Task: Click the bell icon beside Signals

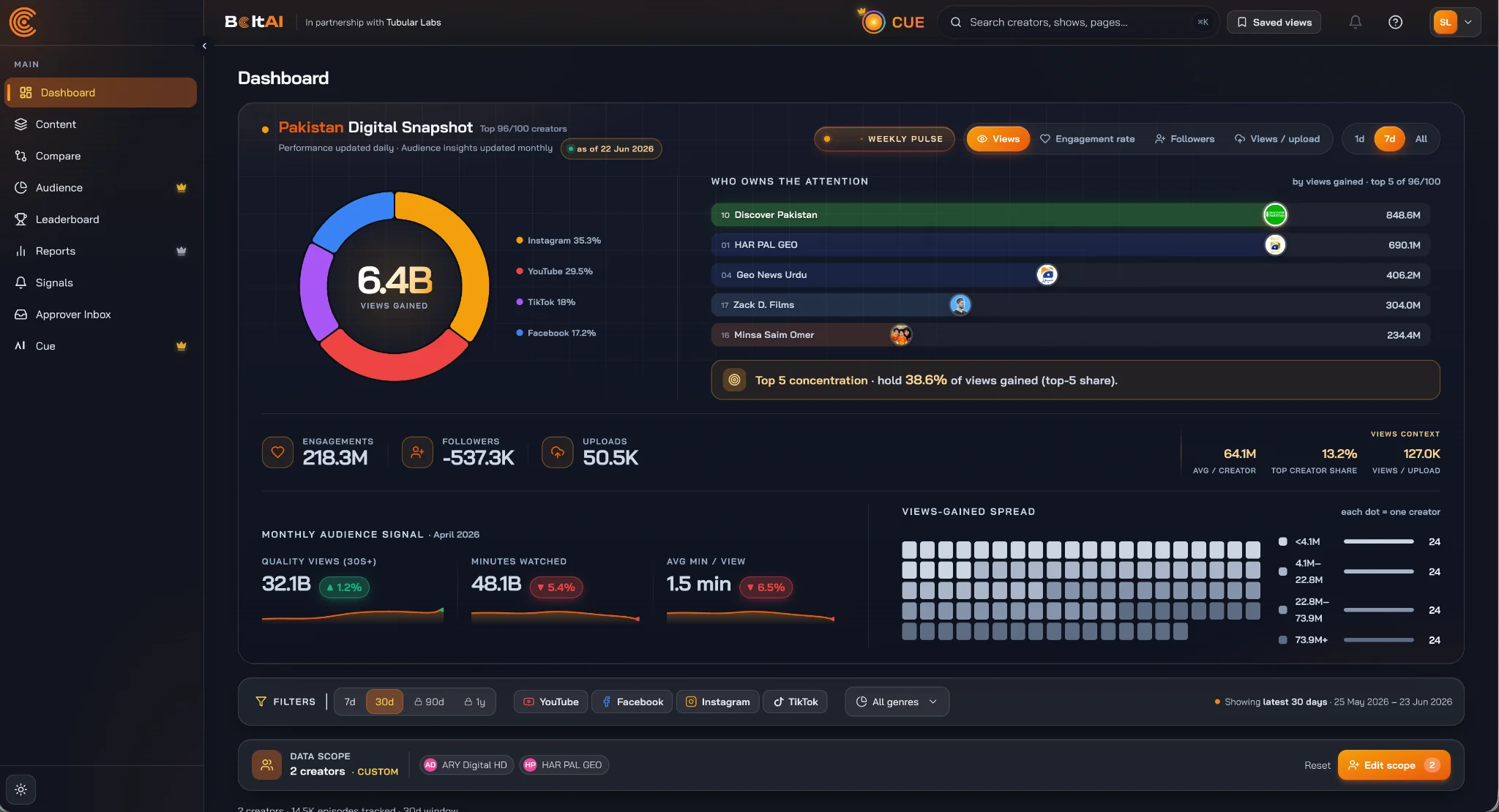Action: point(20,283)
